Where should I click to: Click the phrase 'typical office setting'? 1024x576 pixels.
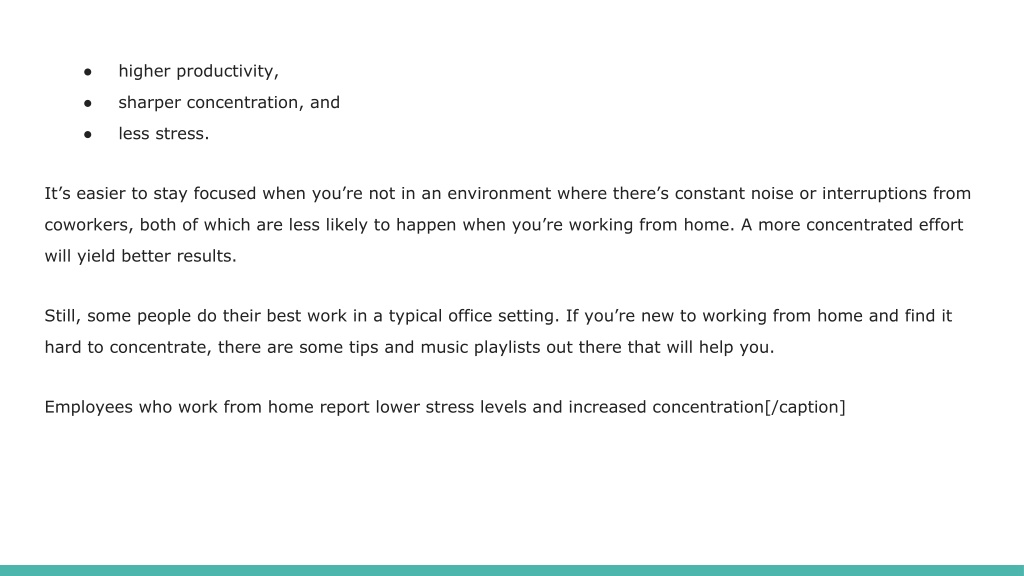(x=473, y=316)
